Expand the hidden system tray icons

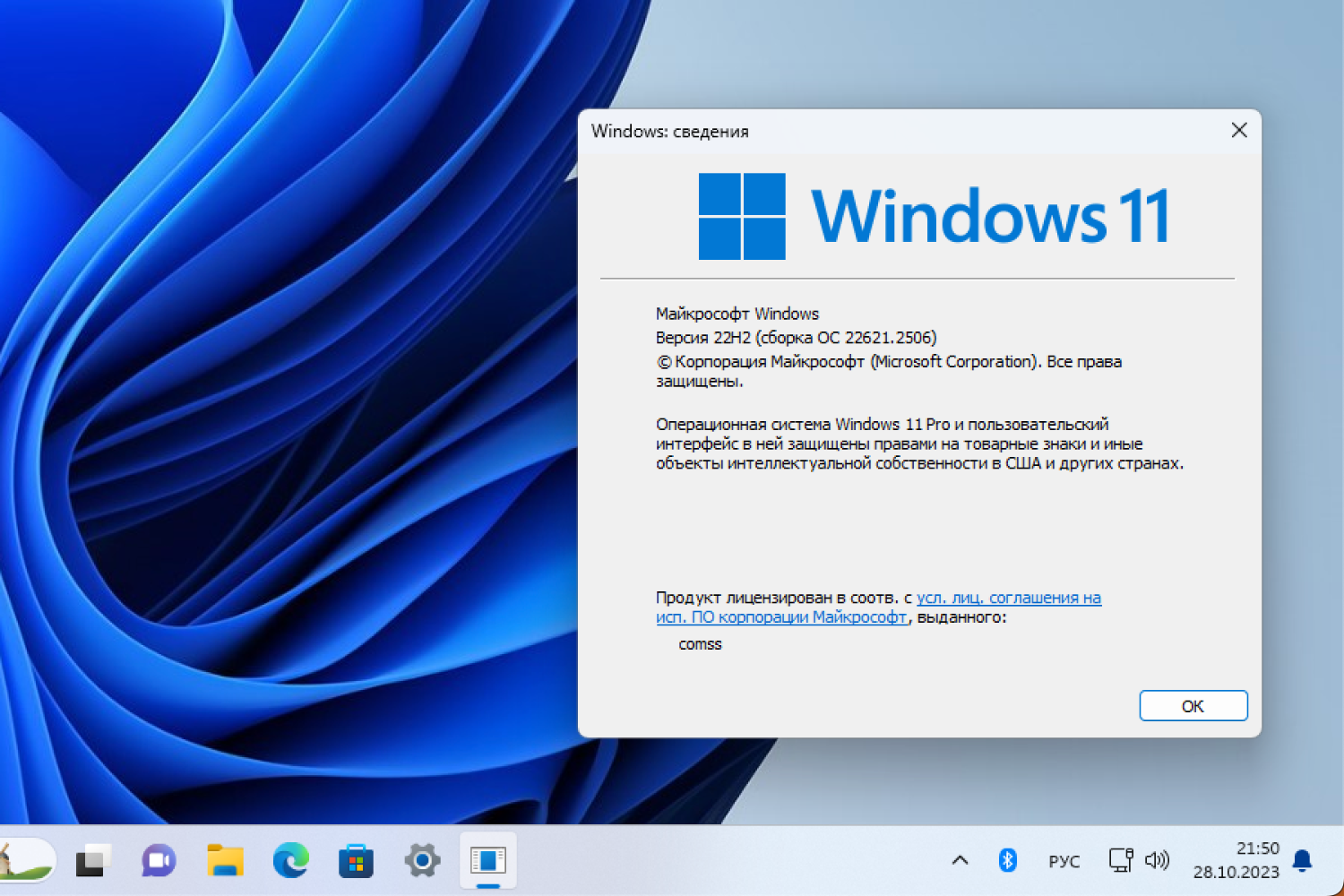coord(959,860)
